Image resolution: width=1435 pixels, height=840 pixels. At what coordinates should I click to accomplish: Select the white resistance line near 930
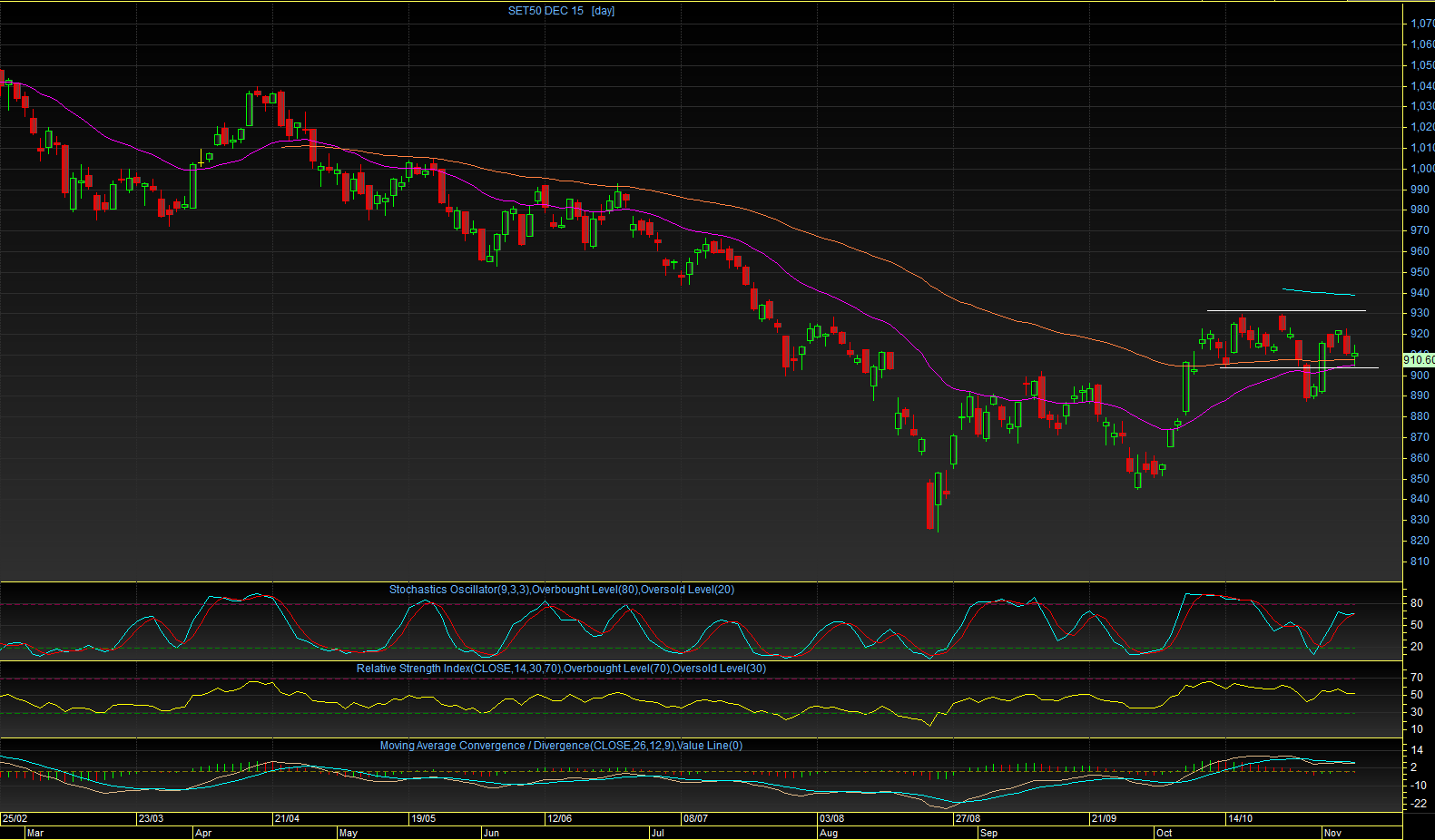(1286, 311)
